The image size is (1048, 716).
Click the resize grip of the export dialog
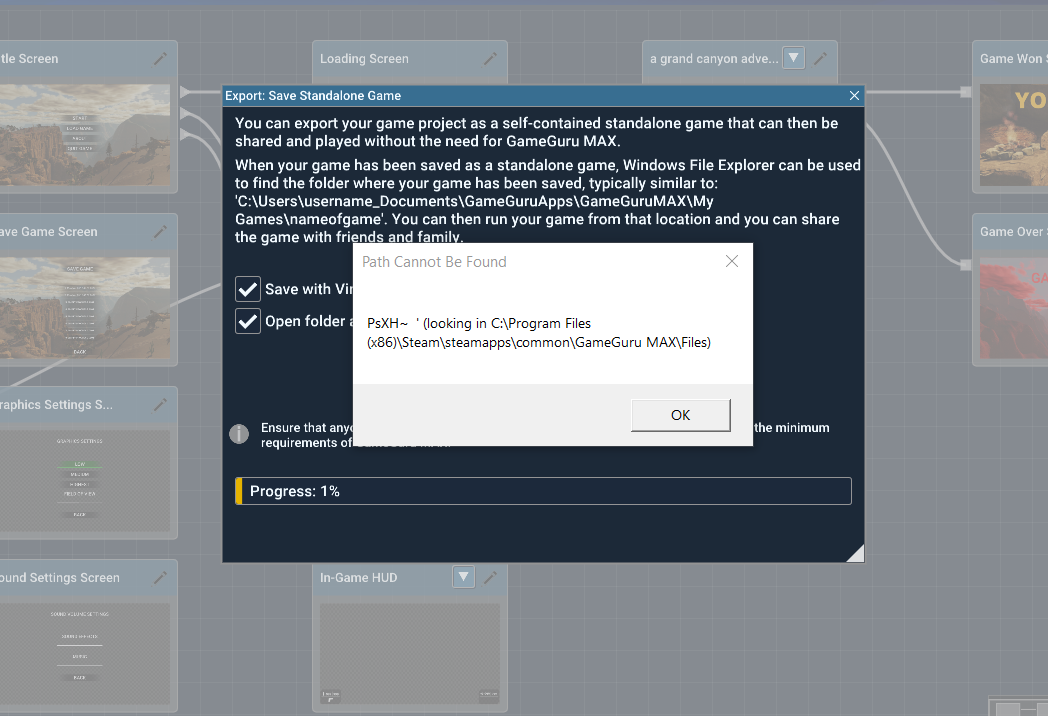[x=857, y=551]
